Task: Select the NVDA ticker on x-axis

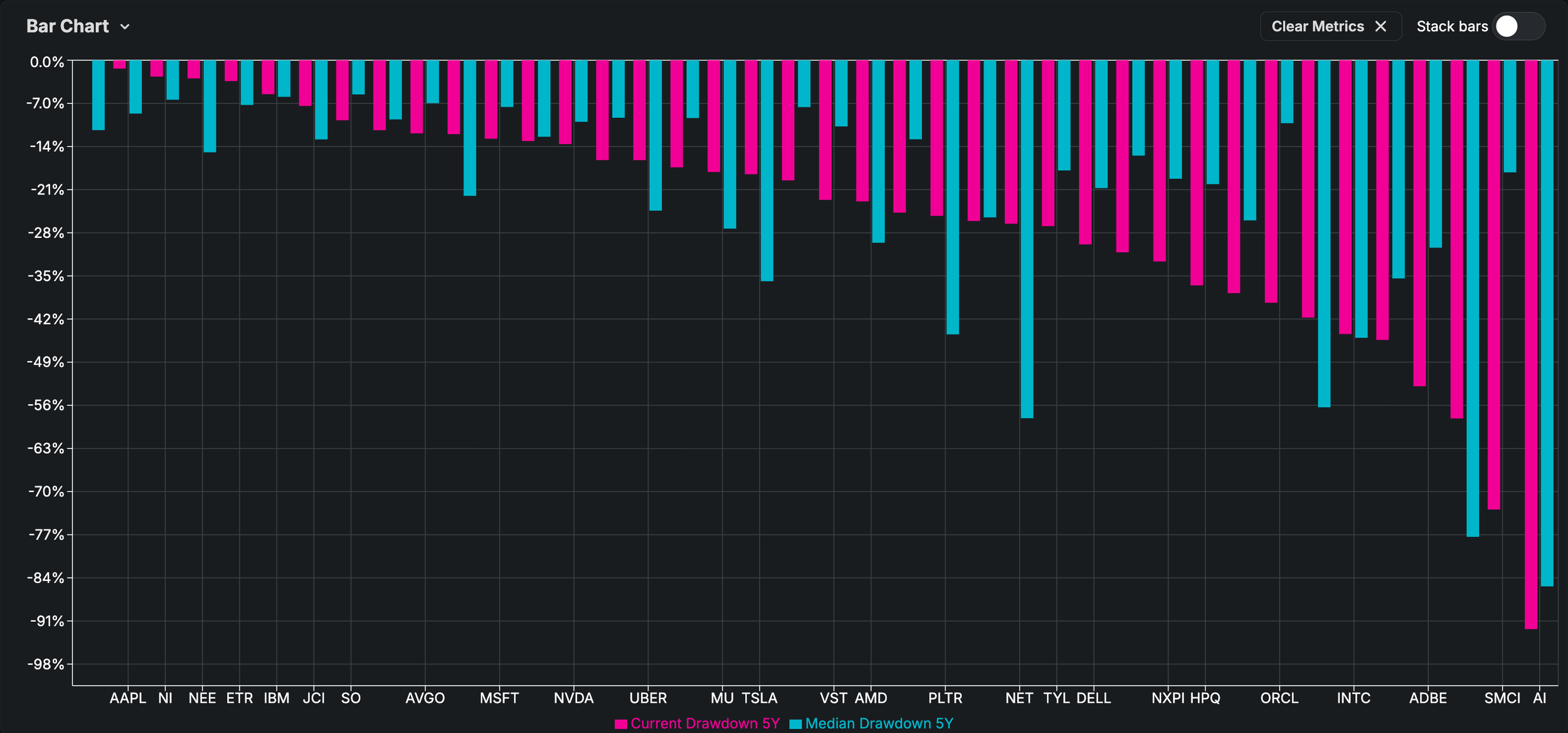Action: click(x=573, y=698)
